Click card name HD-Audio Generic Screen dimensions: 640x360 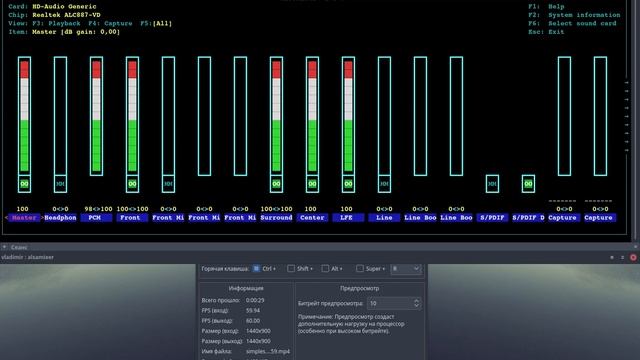(x=64, y=7)
